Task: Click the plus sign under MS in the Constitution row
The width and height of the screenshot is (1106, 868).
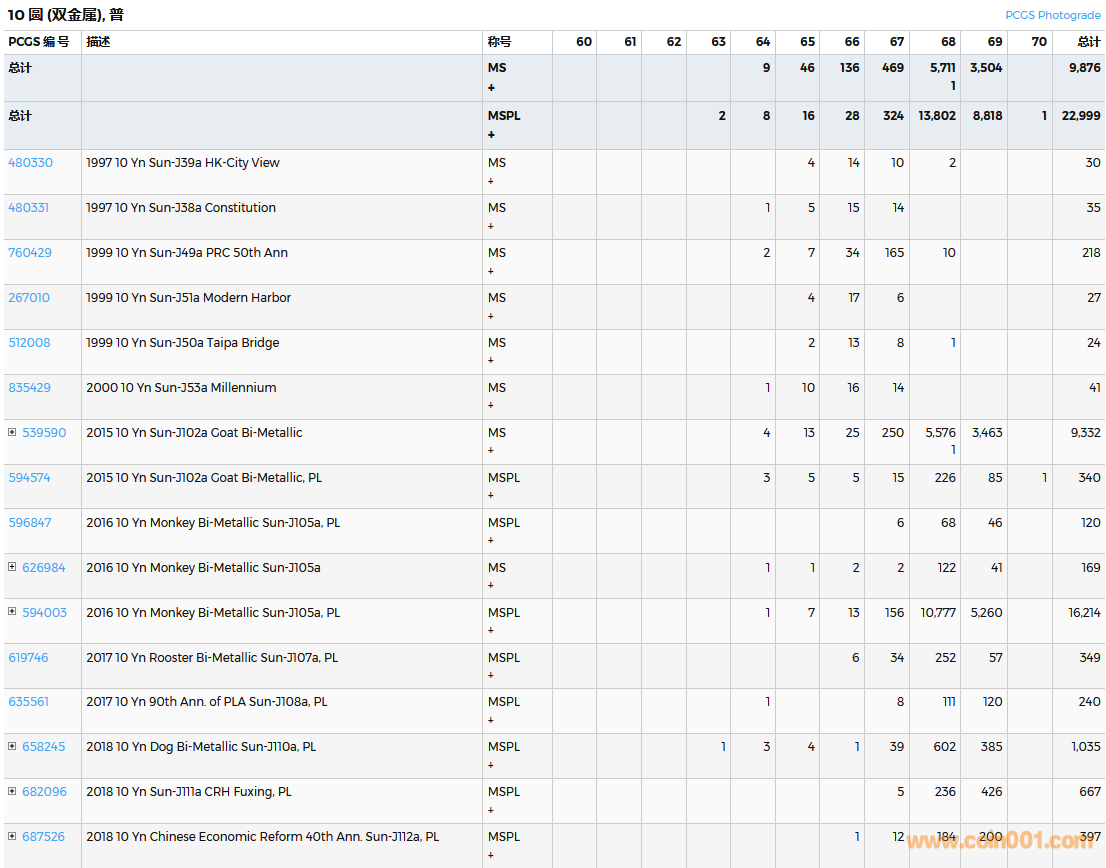Action: pos(491,226)
